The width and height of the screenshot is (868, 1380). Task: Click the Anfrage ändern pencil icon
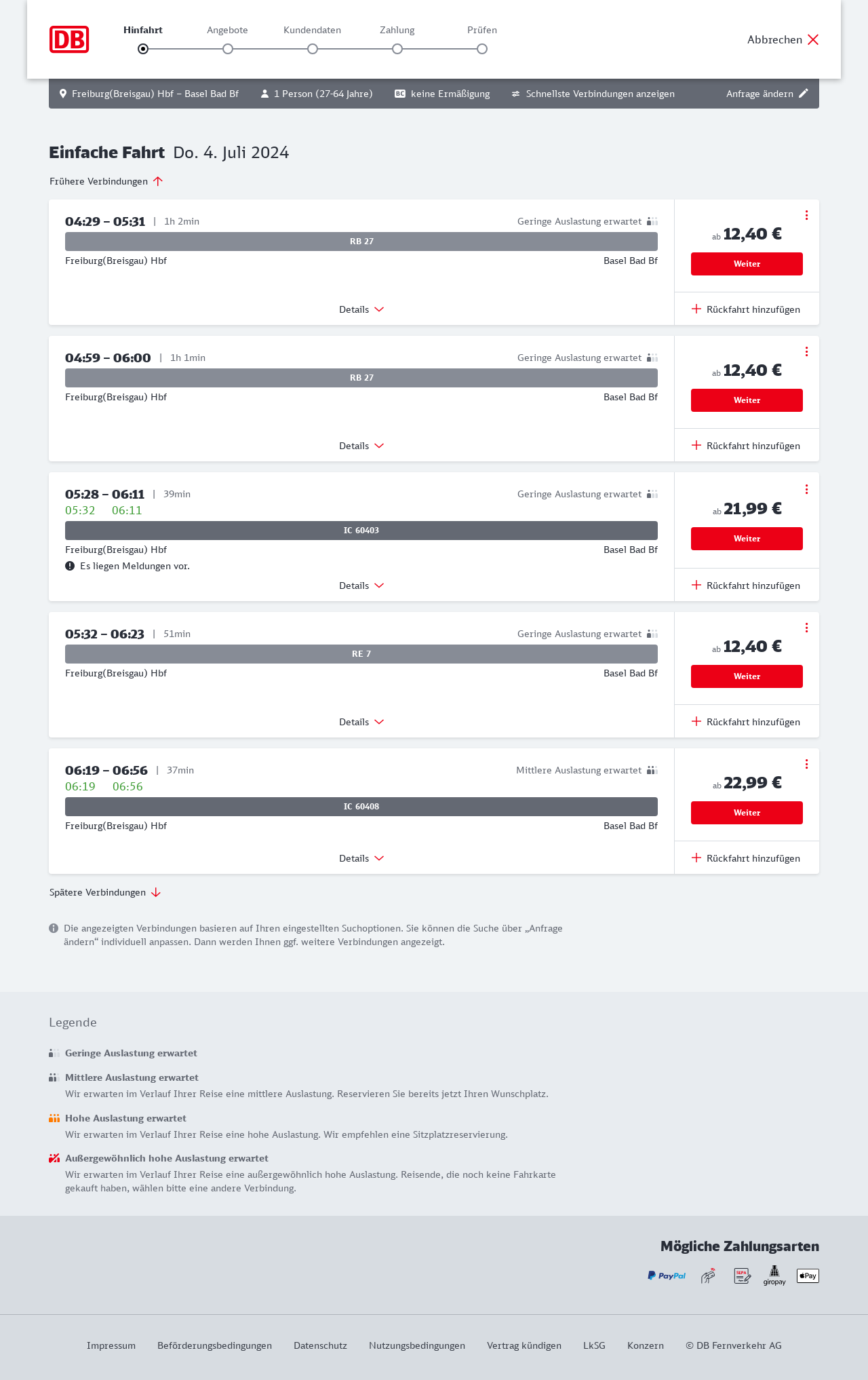click(804, 94)
